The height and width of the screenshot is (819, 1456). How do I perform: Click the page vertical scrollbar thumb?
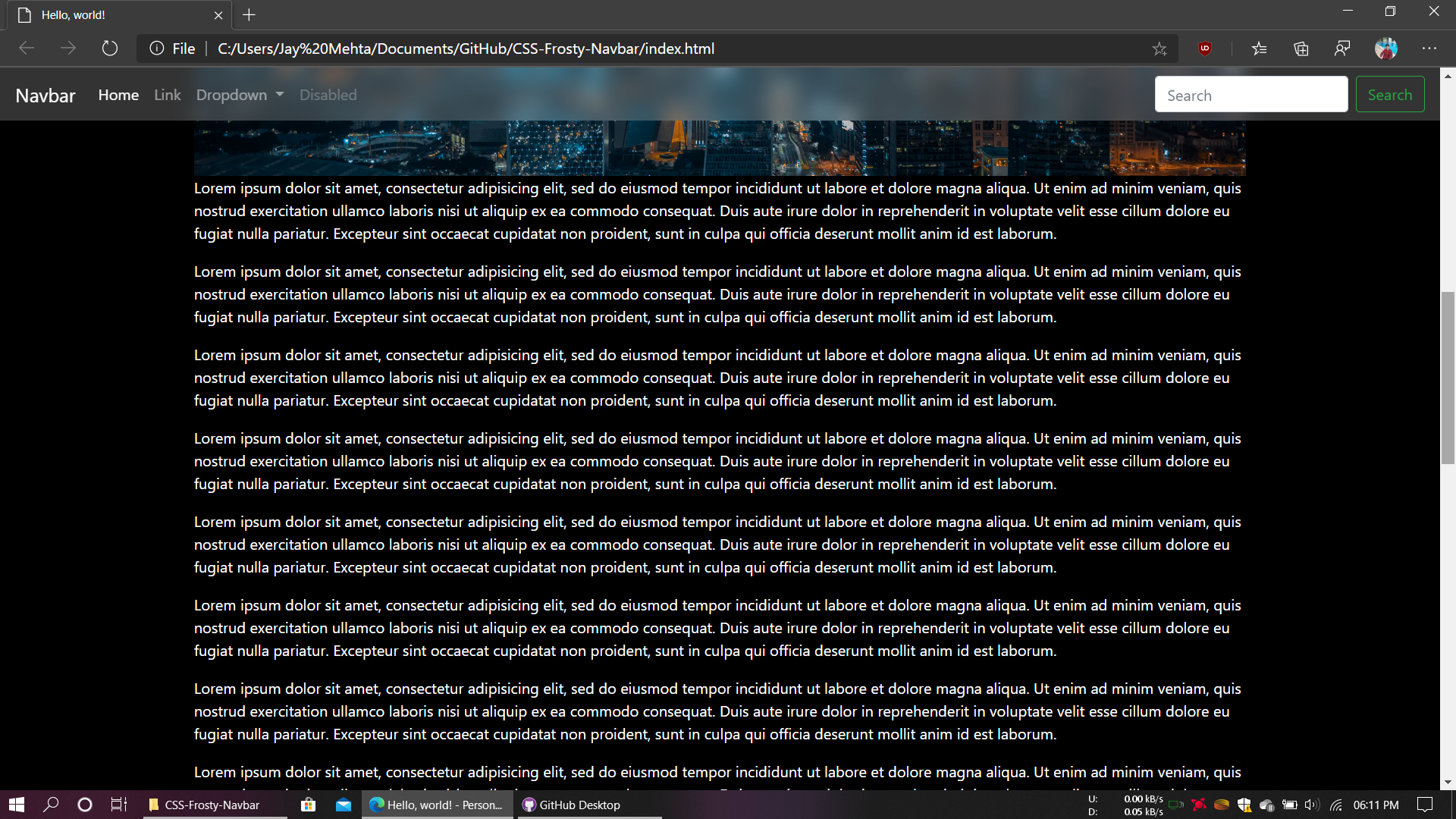(1447, 377)
